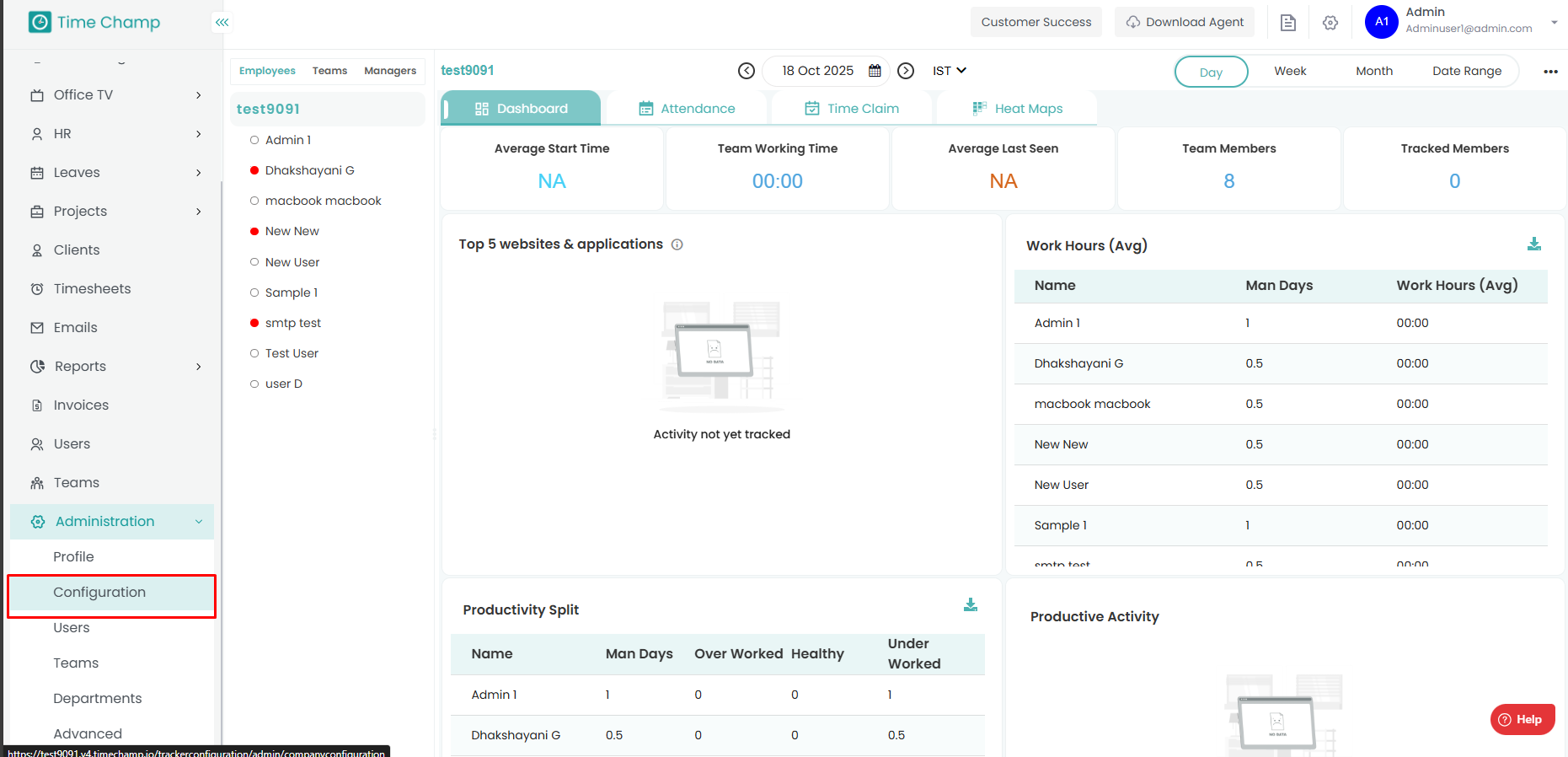Open the document icon in header

pos(1288,23)
